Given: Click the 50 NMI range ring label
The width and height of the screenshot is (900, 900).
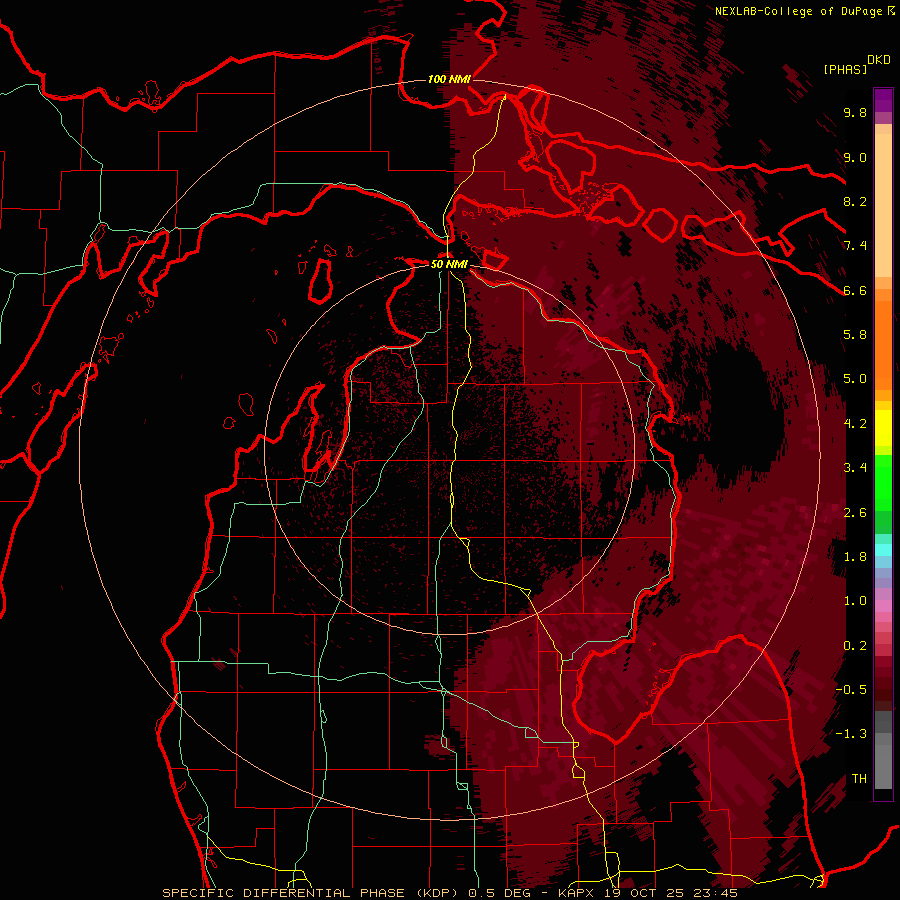Looking at the screenshot, I should (449, 264).
